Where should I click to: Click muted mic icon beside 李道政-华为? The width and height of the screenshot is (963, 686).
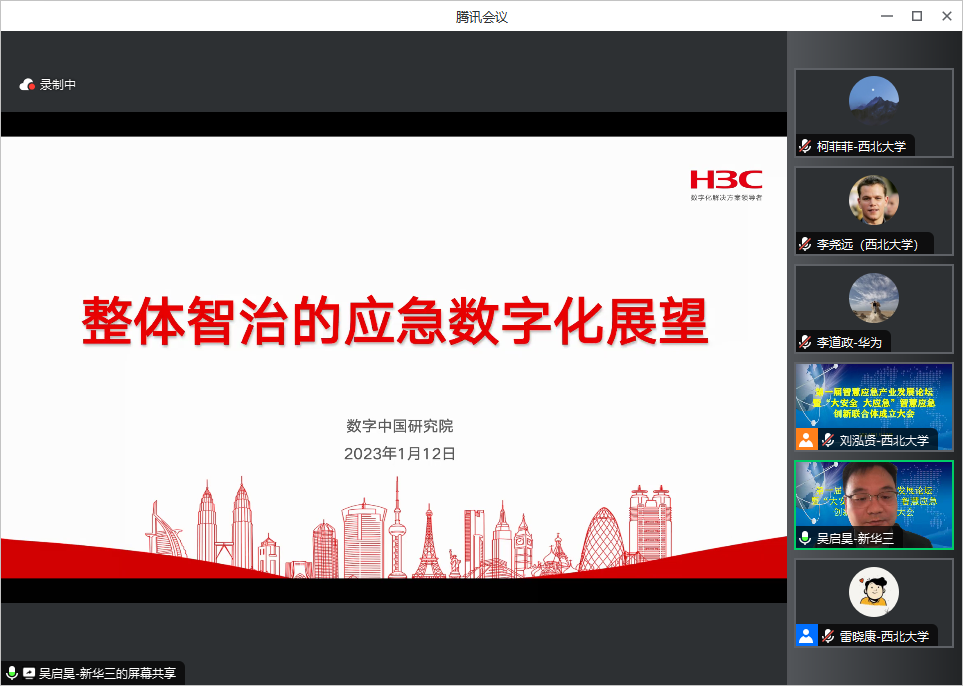click(805, 342)
